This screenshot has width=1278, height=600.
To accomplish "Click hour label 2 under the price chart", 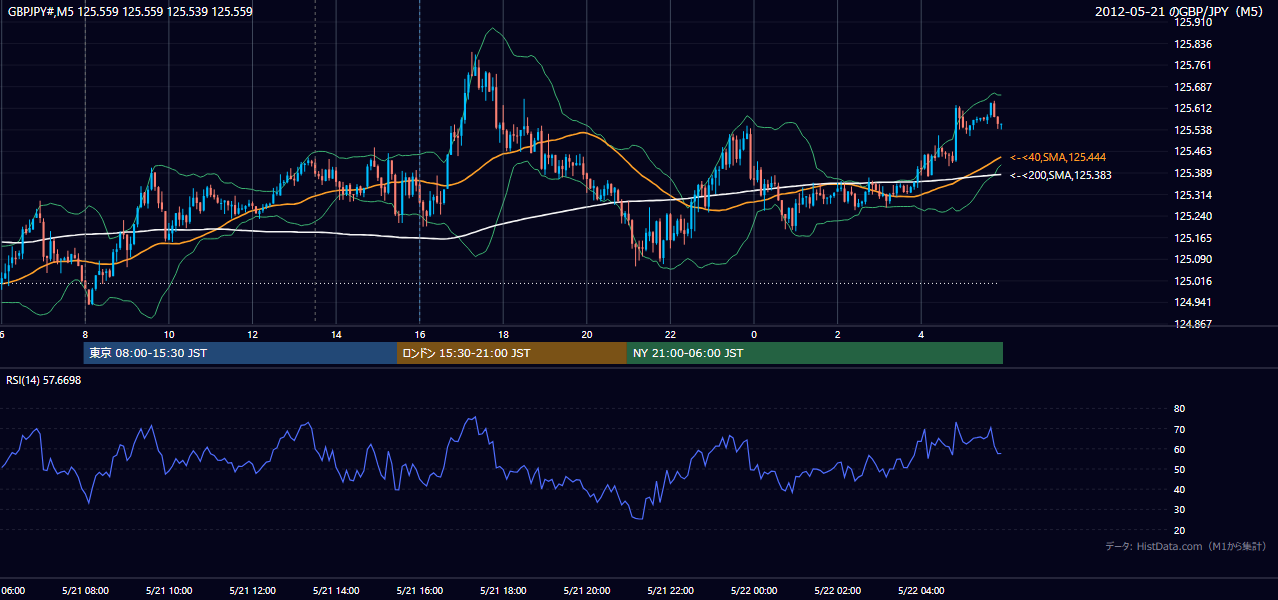I will pos(837,334).
